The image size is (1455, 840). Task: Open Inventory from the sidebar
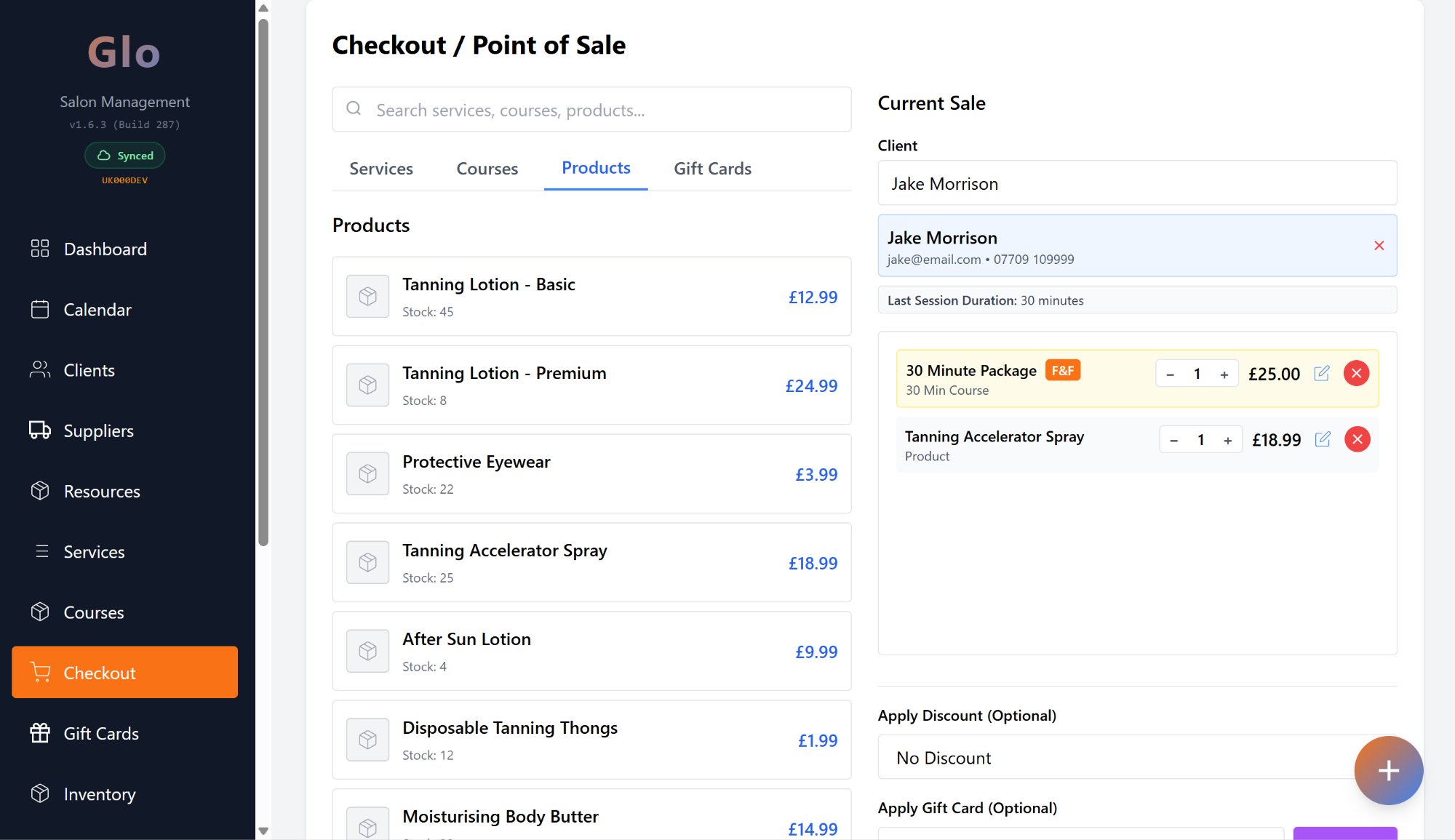(x=99, y=794)
